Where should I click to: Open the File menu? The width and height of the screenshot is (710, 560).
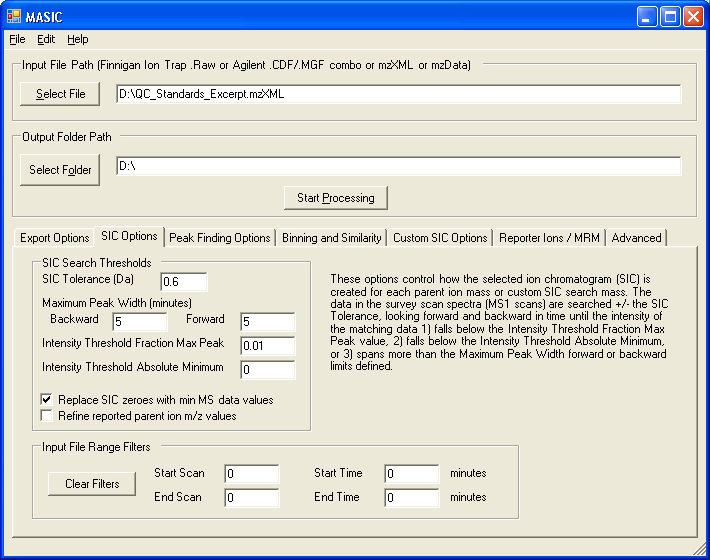coord(17,39)
